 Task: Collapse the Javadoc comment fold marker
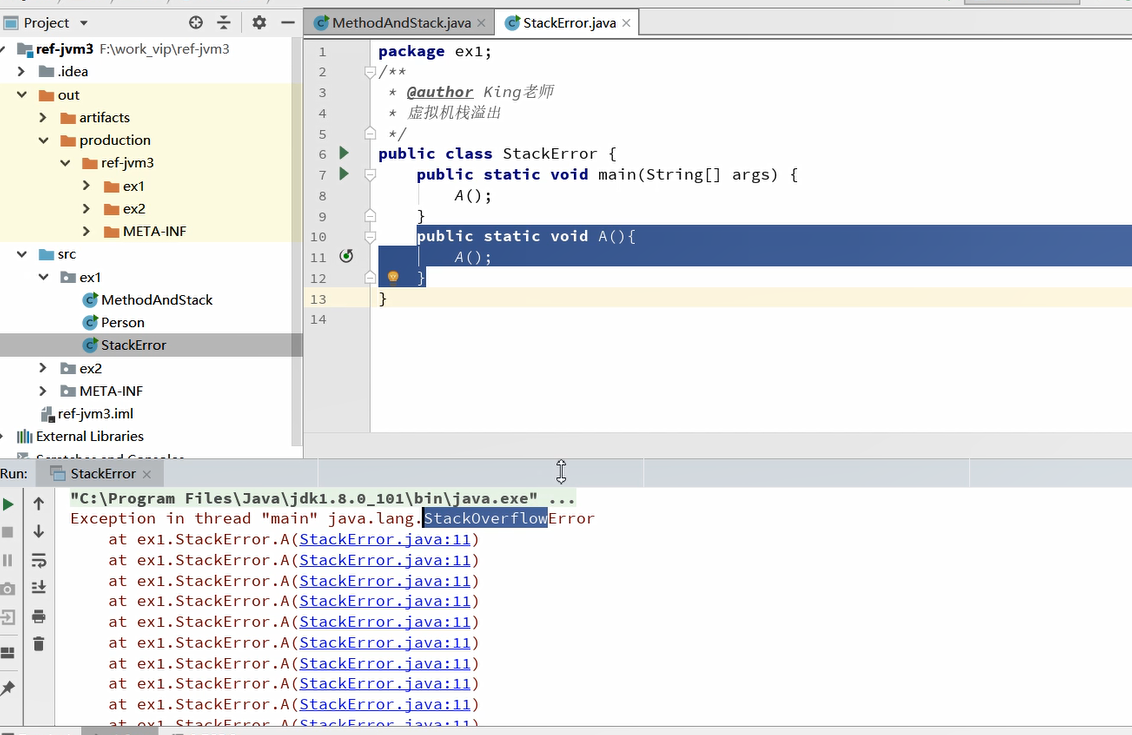tap(370, 71)
